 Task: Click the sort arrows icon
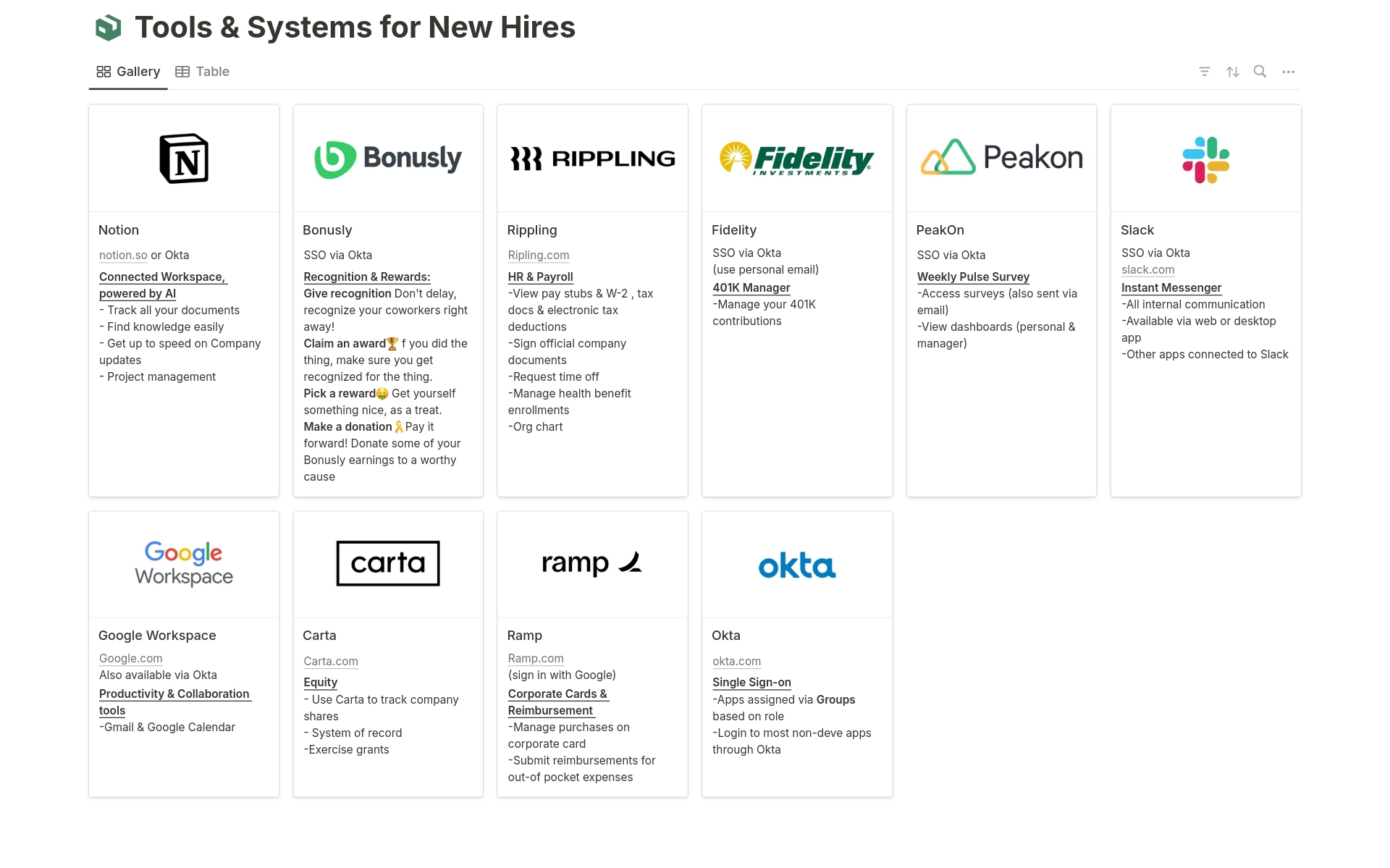[1232, 72]
